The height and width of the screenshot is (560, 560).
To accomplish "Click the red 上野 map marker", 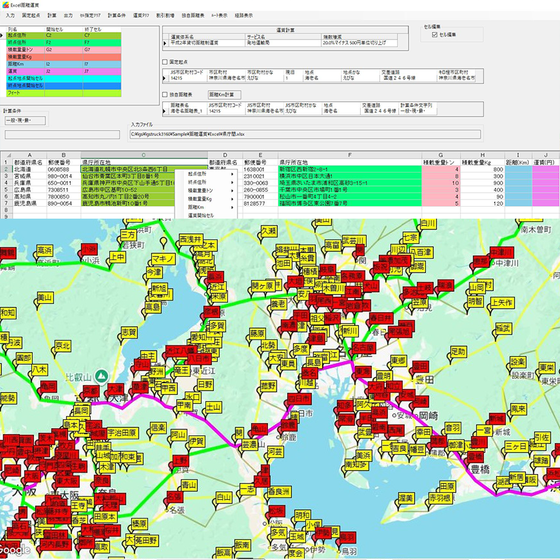I will (180, 461).
